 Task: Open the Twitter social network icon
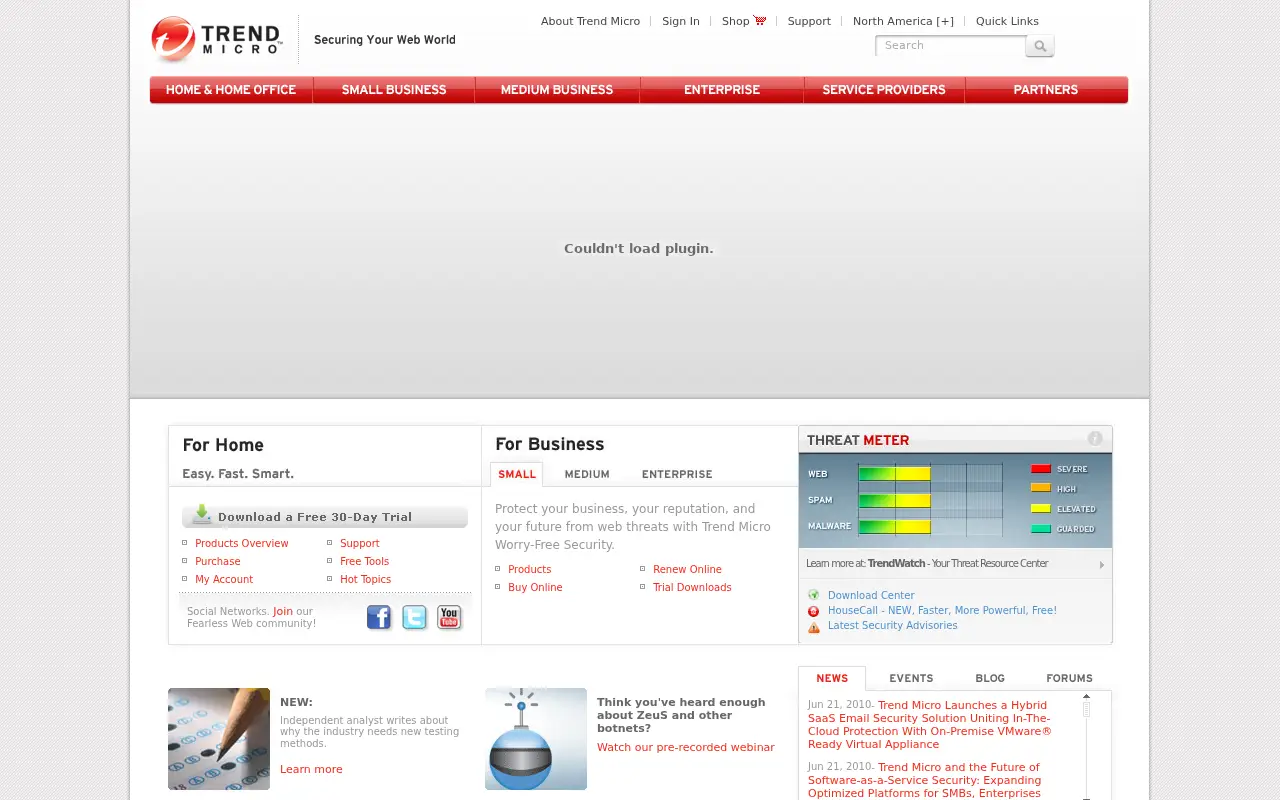pyautogui.click(x=414, y=617)
